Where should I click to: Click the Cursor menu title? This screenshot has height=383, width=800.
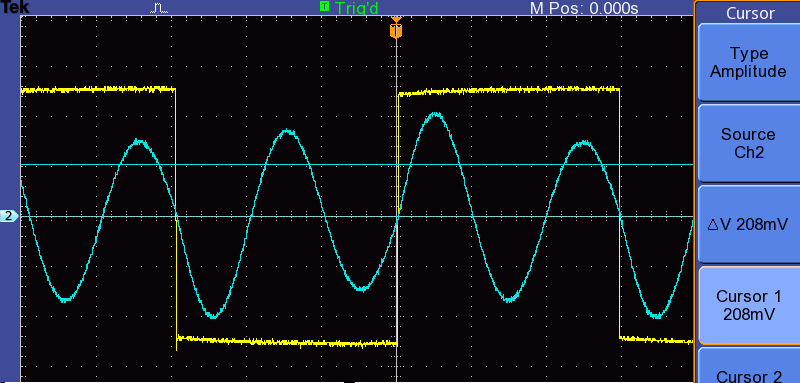(750, 13)
